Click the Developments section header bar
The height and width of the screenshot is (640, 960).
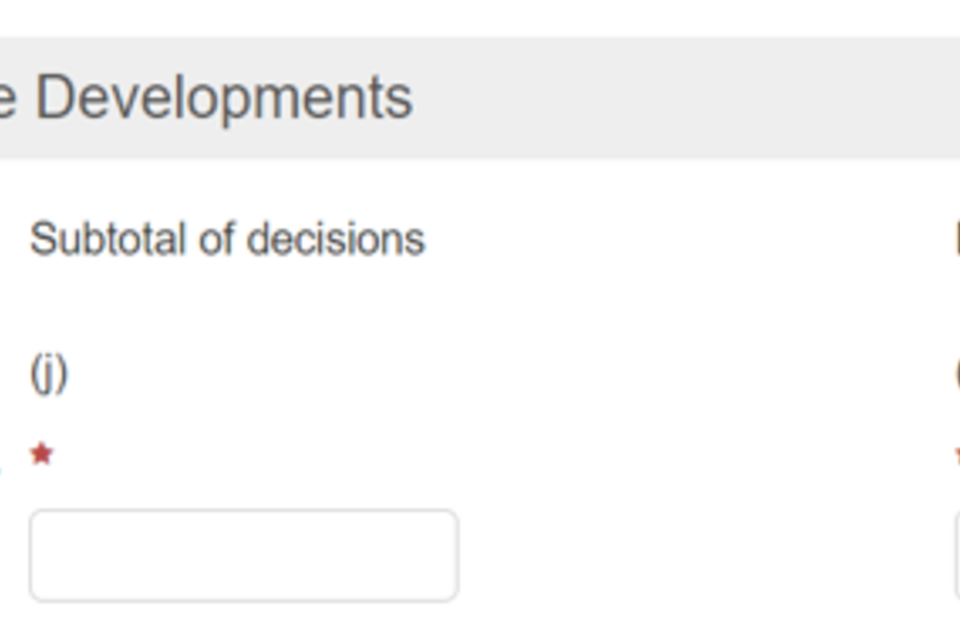480,98
